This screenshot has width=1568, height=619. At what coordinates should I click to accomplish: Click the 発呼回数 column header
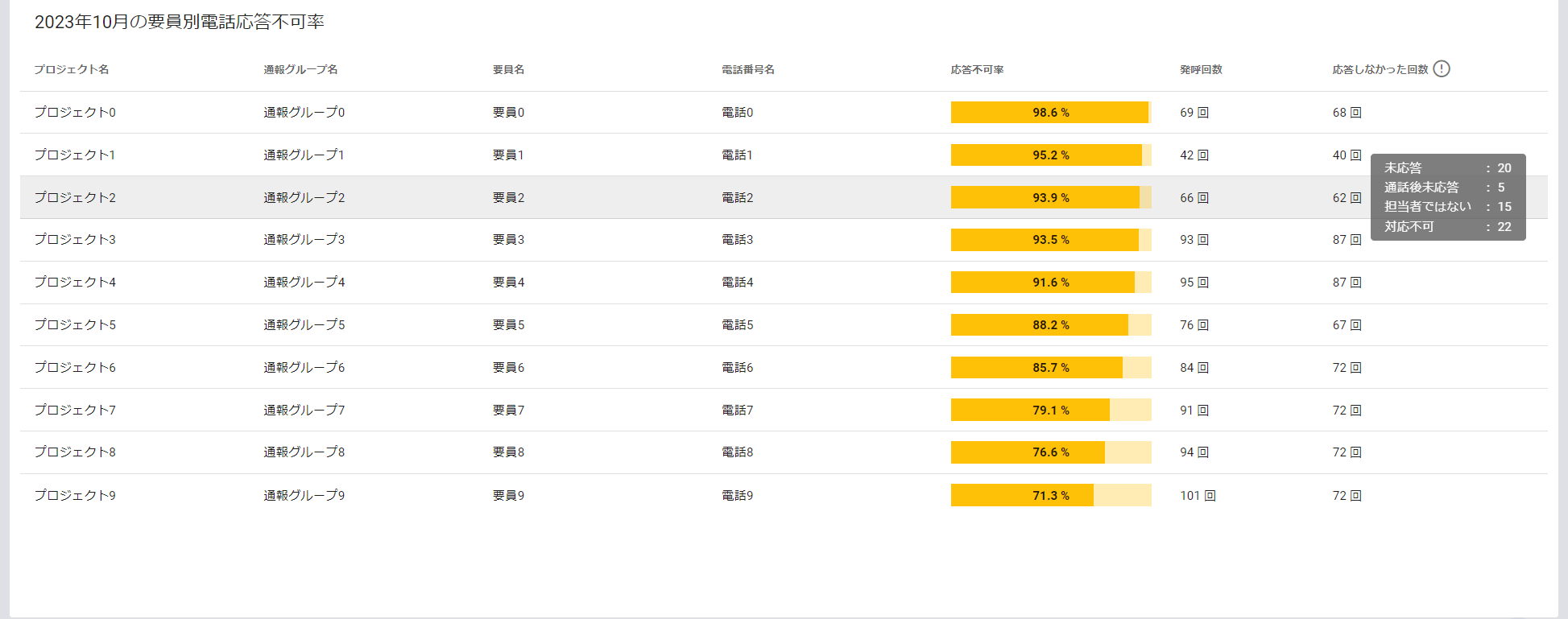coord(1201,70)
